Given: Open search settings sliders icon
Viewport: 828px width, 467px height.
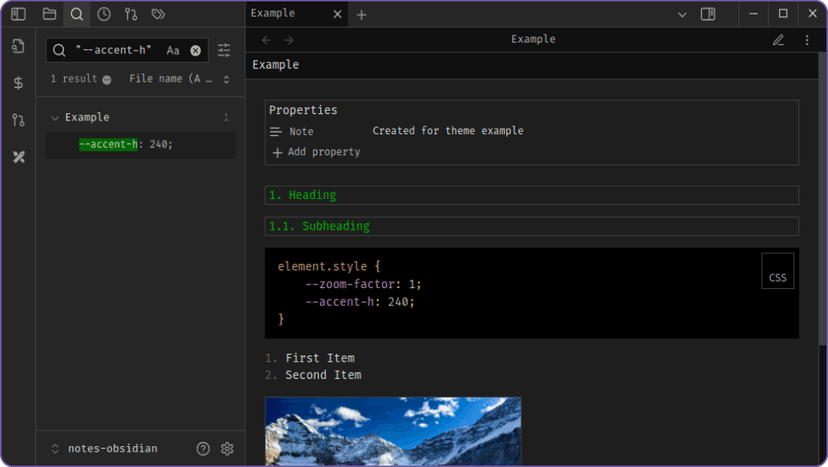Looking at the screenshot, I should tap(224, 50).
